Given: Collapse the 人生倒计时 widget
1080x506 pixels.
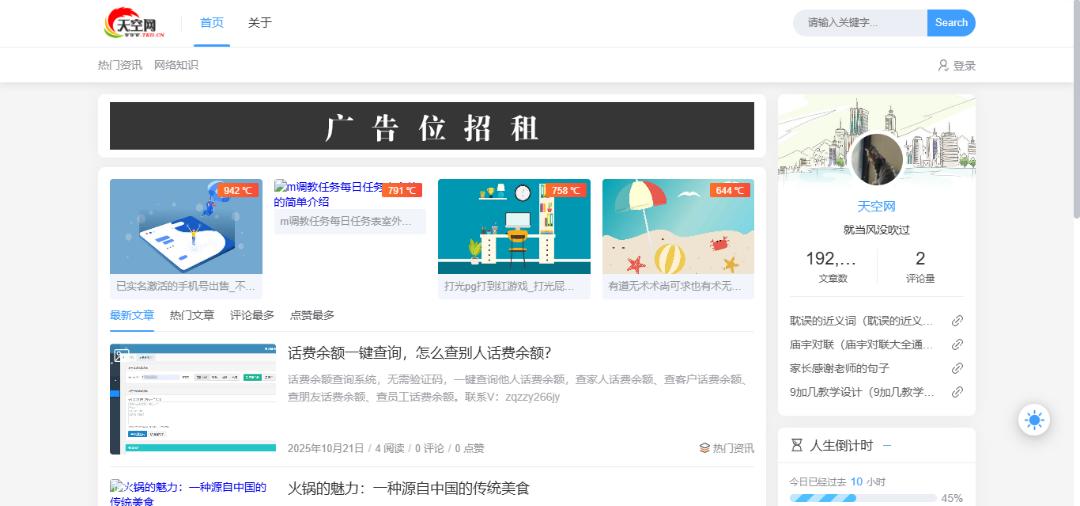Looking at the screenshot, I should tap(887, 445).
